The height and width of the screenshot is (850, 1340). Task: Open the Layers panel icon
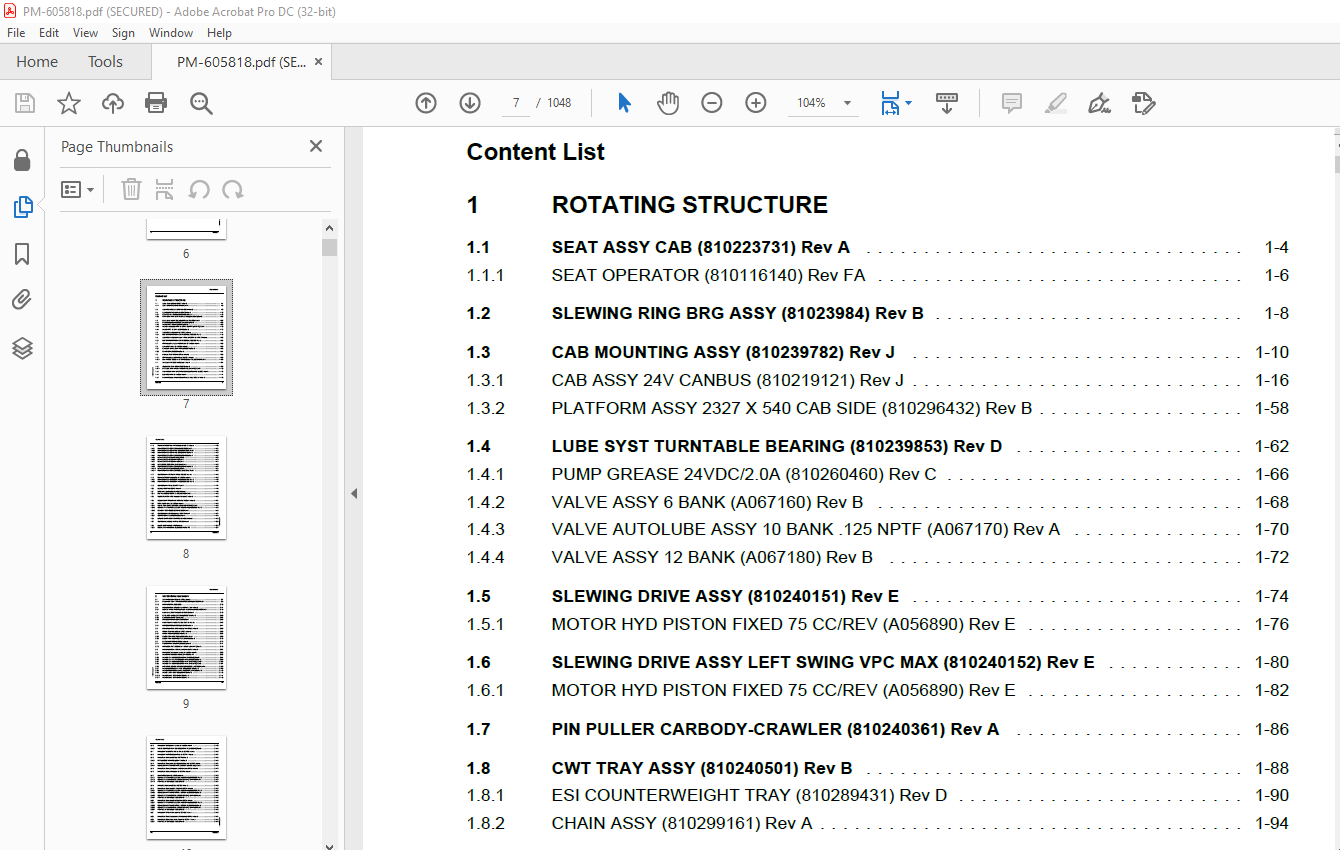[22, 348]
